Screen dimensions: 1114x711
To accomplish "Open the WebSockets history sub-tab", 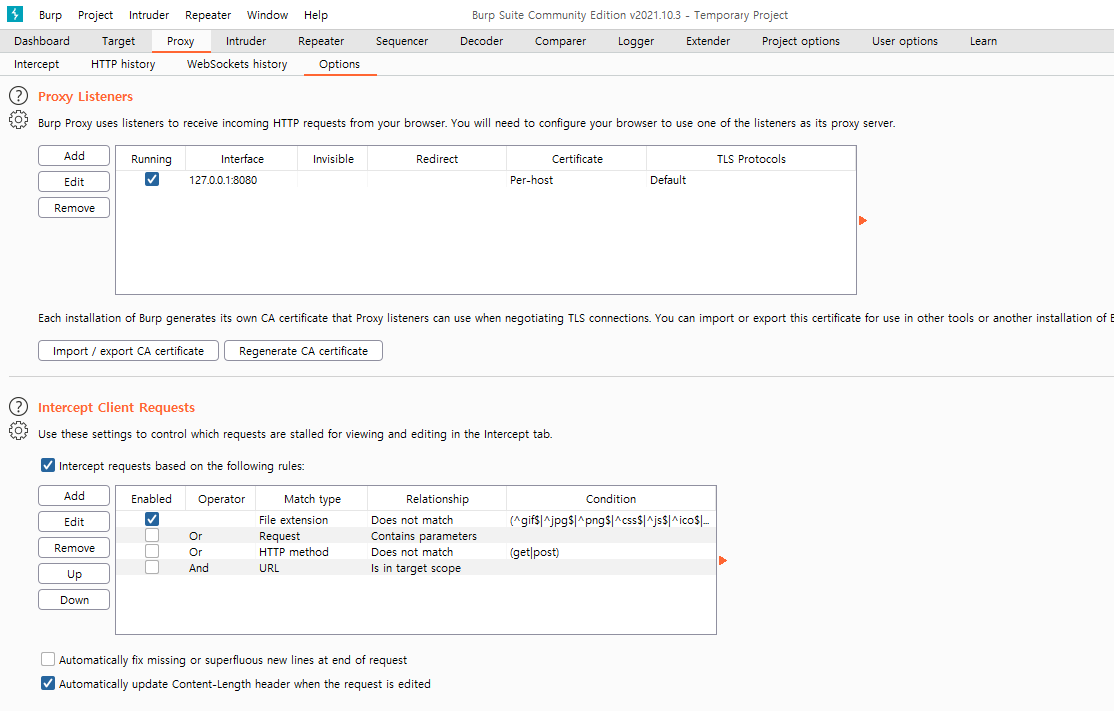I will click(x=237, y=64).
